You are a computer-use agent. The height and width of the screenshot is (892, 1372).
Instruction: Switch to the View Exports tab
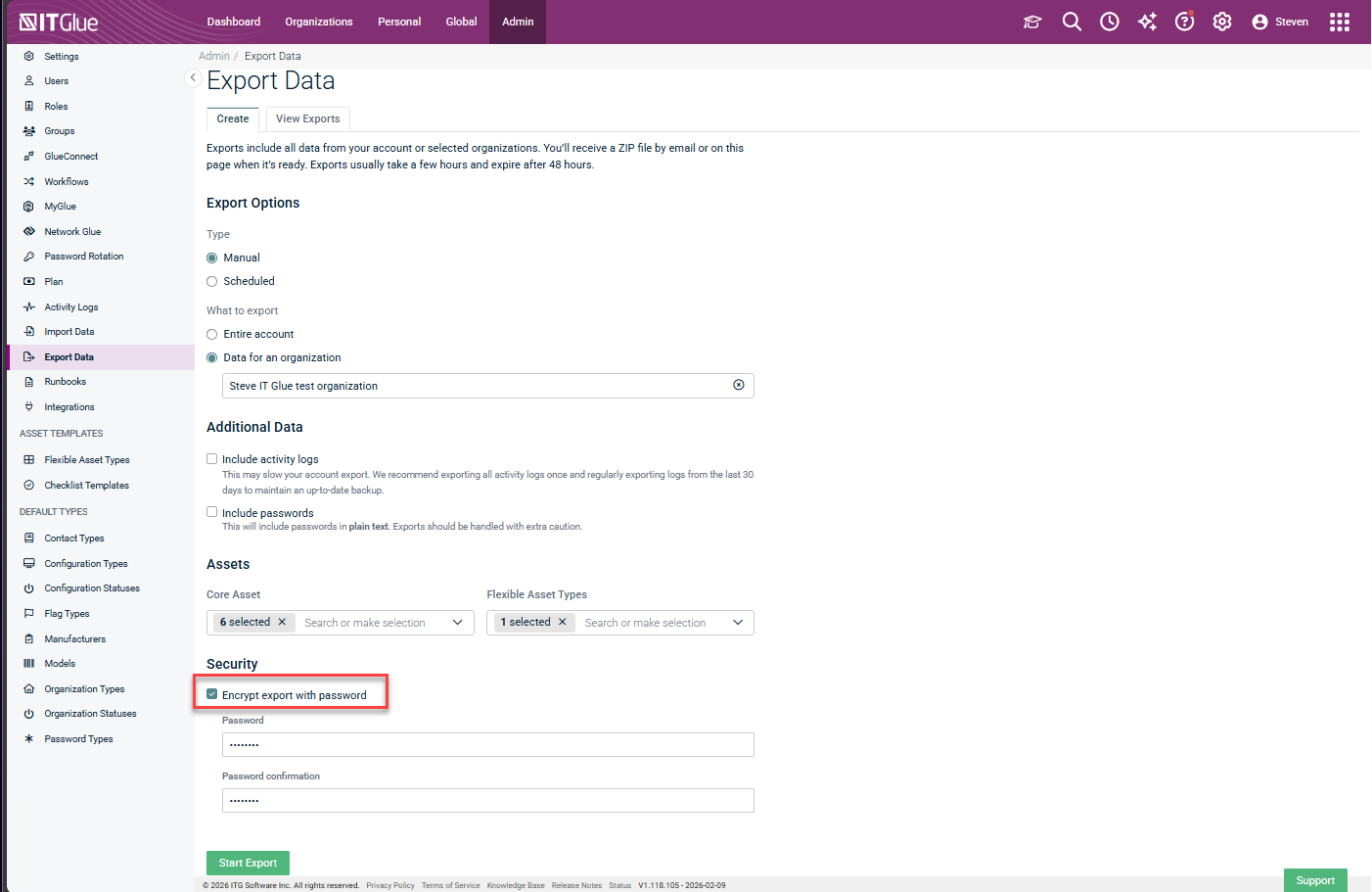point(307,119)
